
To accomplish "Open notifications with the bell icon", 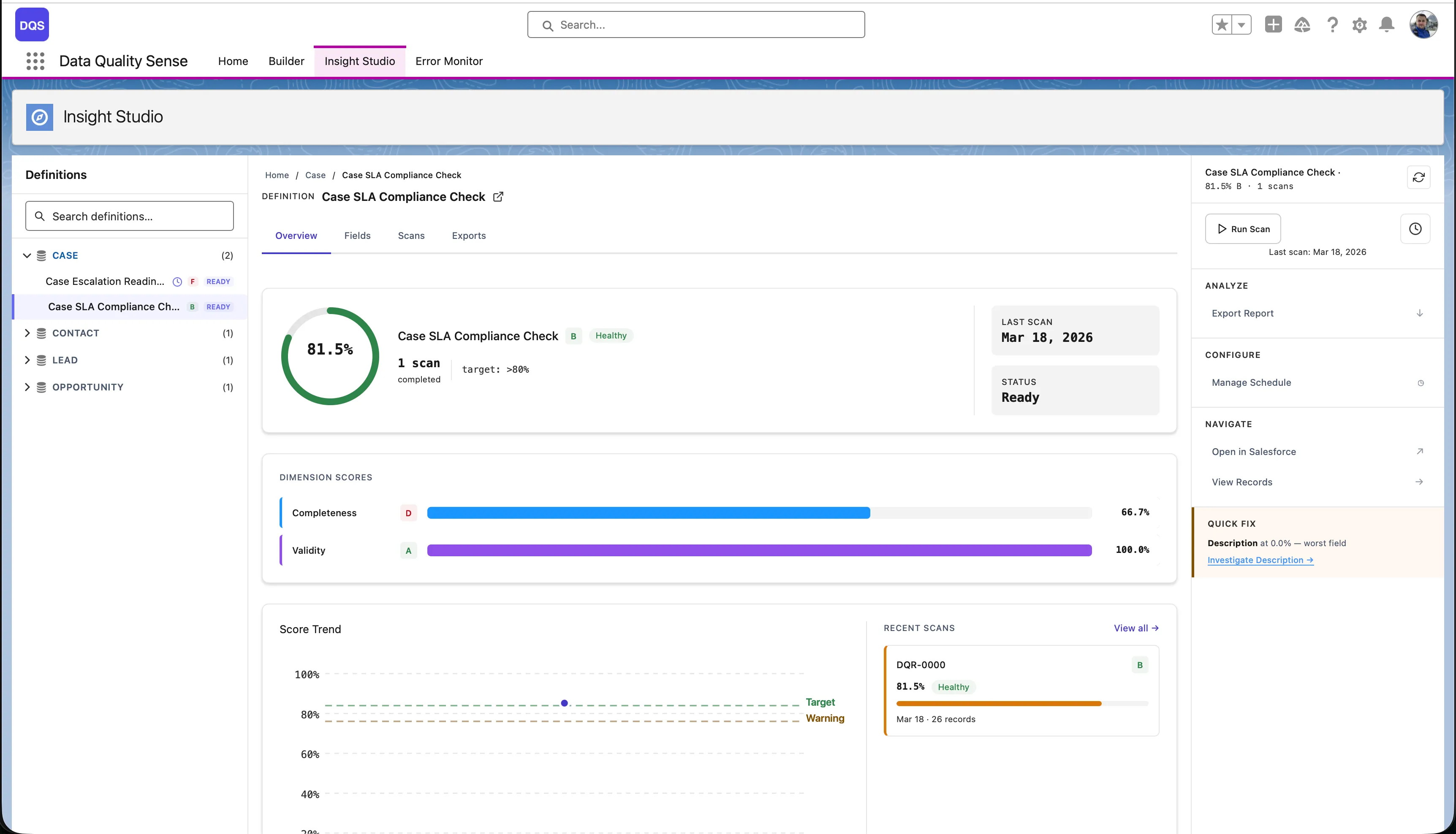I will click(x=1387, y=24).
